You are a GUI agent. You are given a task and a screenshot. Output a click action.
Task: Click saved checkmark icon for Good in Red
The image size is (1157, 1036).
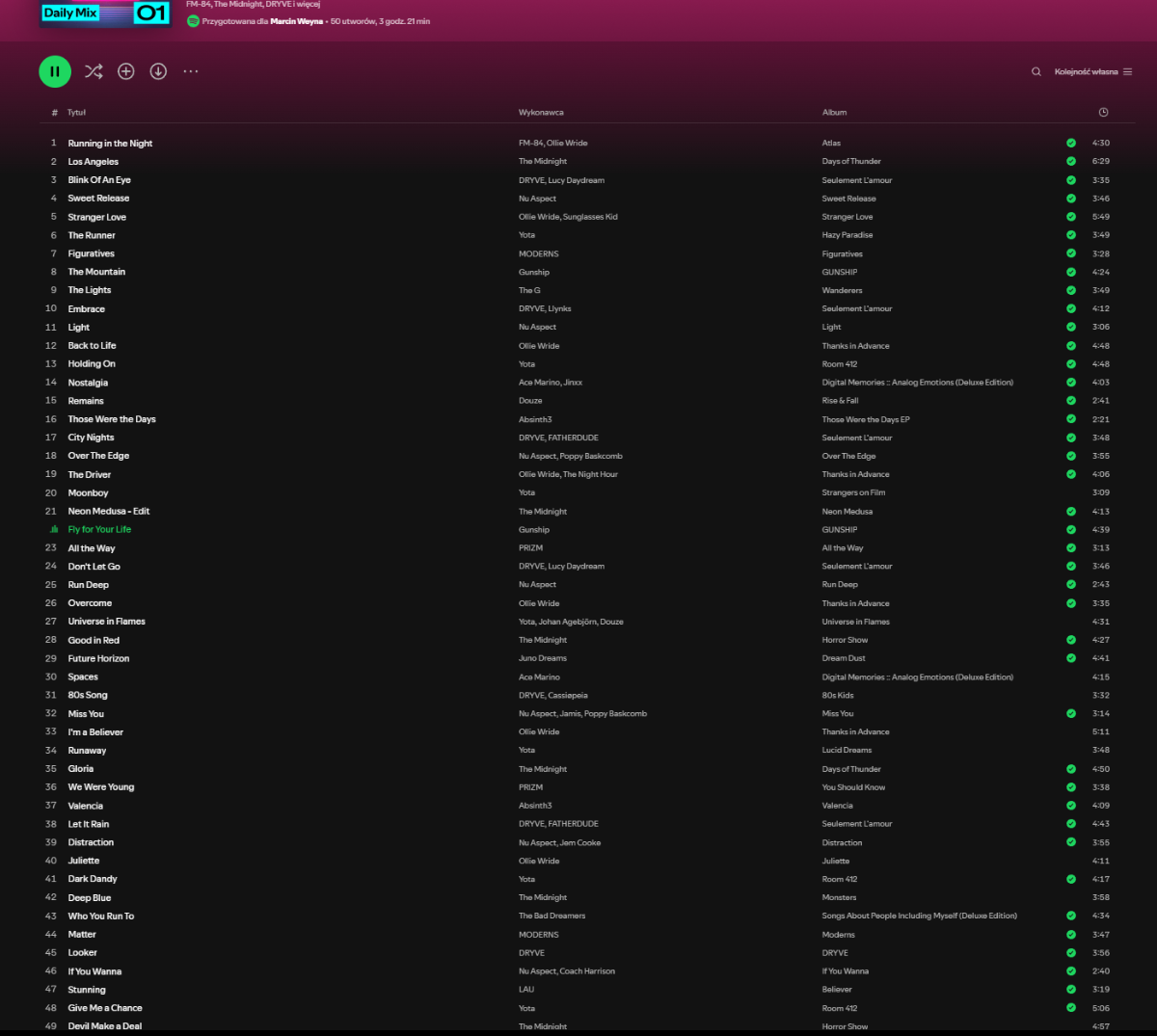pos(1071,640)
